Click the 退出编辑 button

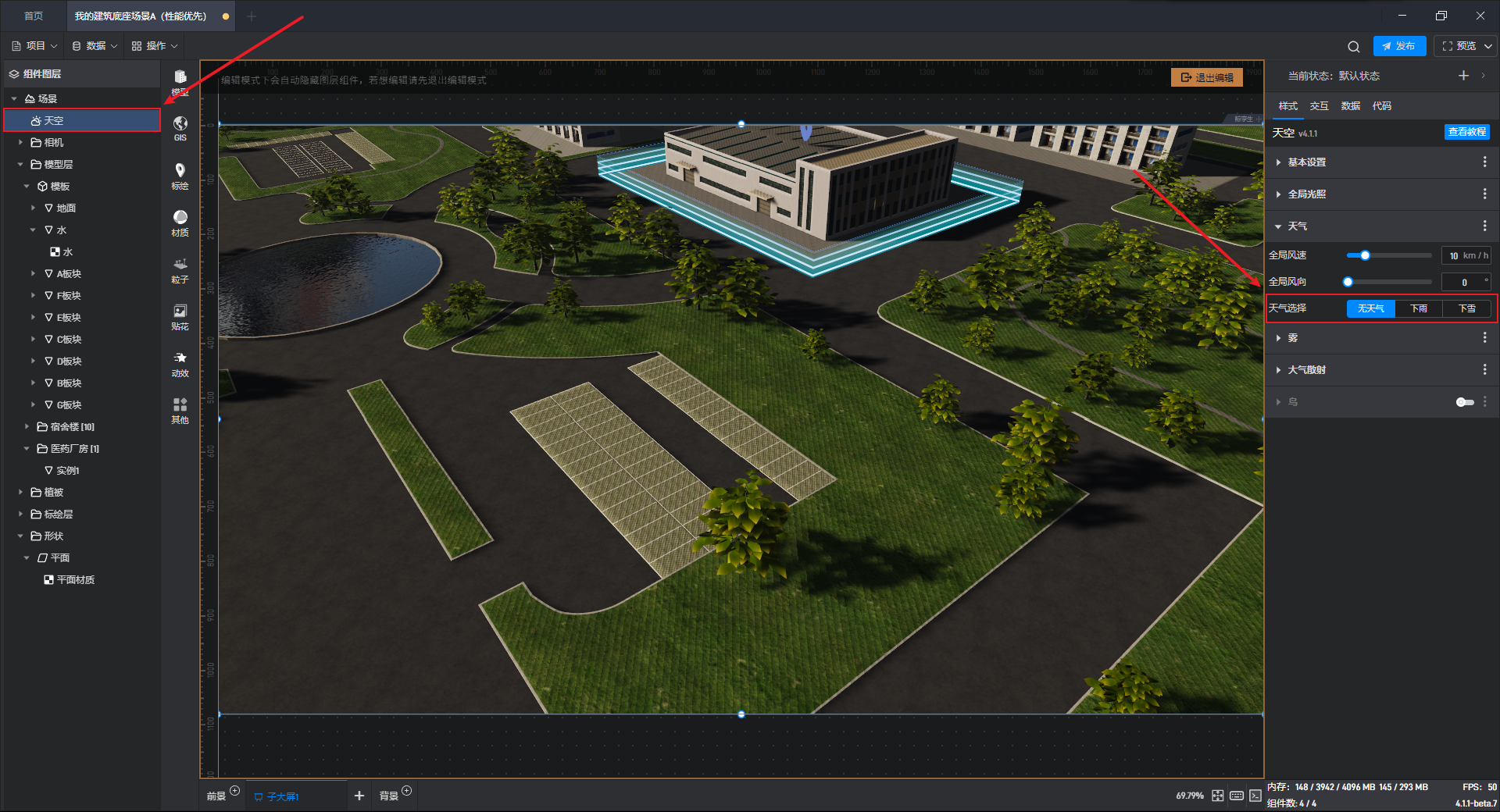[x=1206, y=77]
